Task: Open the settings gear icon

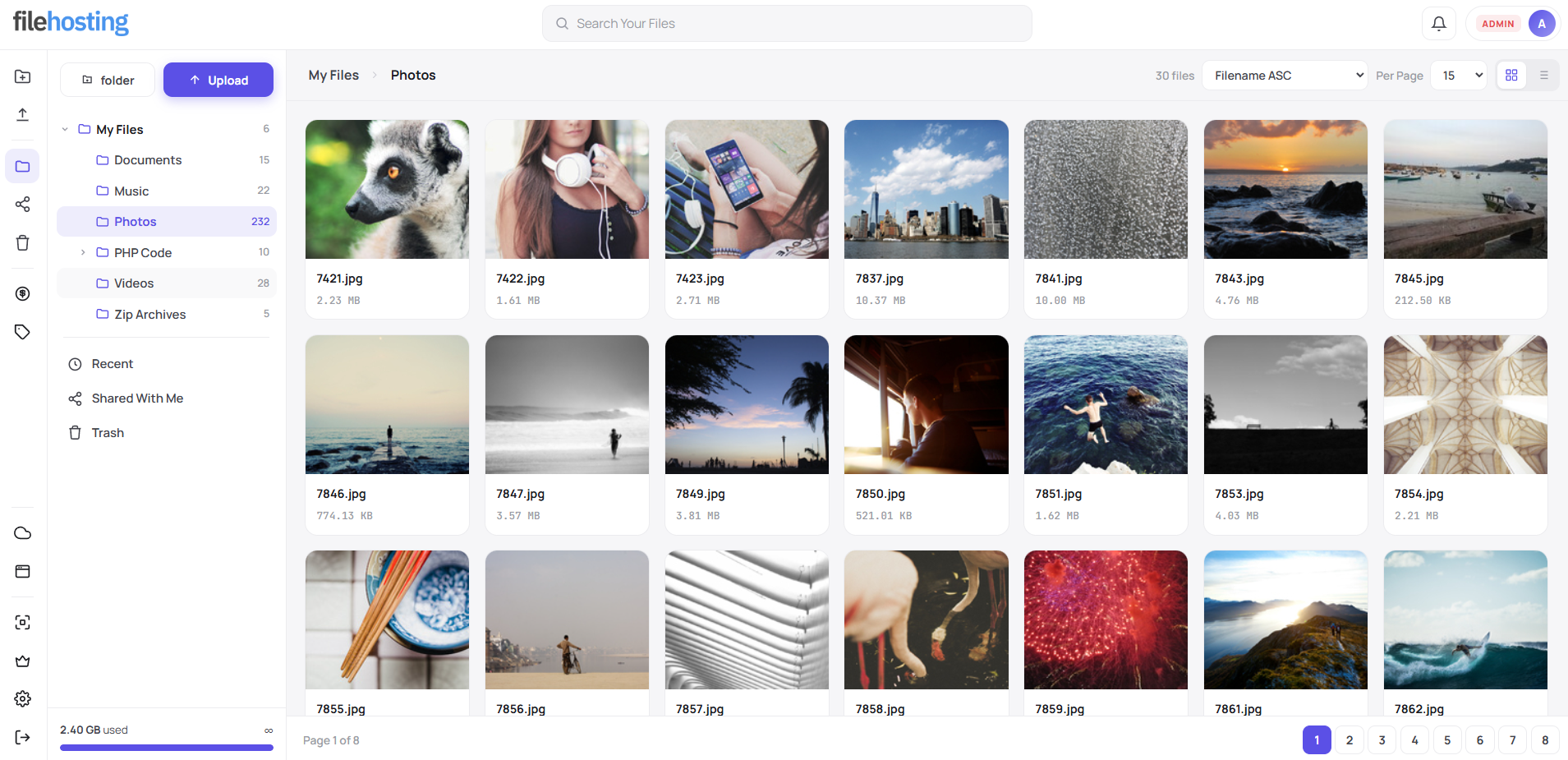Action: [23, 698]
